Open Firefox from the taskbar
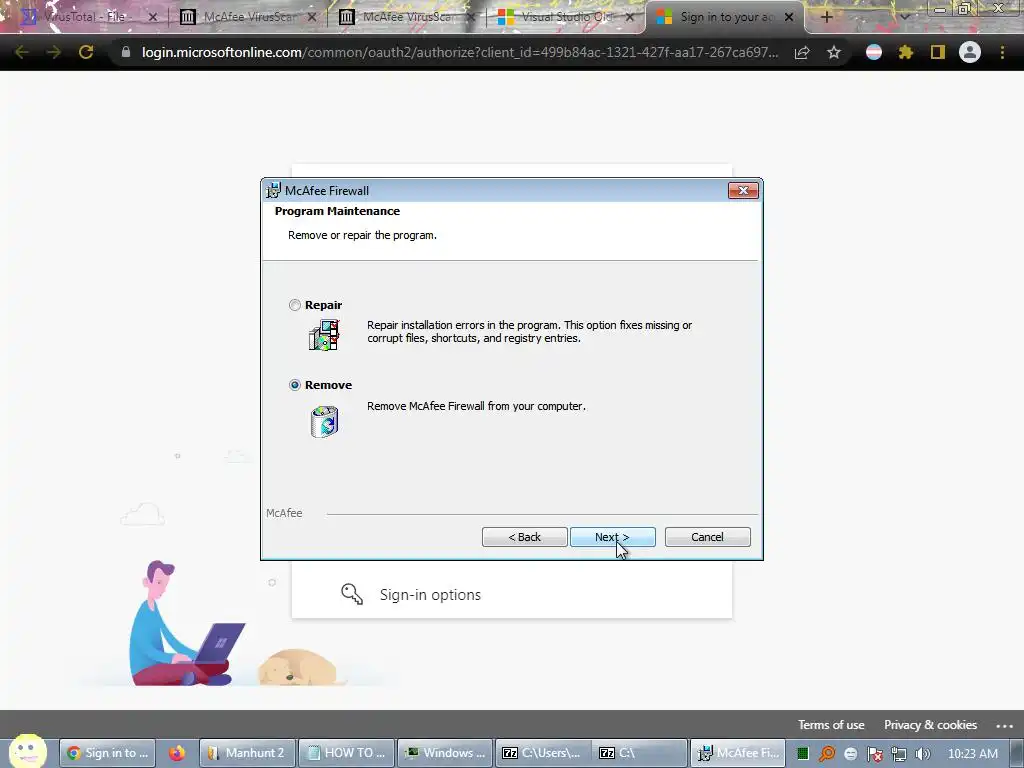 [x=176, y=753]
